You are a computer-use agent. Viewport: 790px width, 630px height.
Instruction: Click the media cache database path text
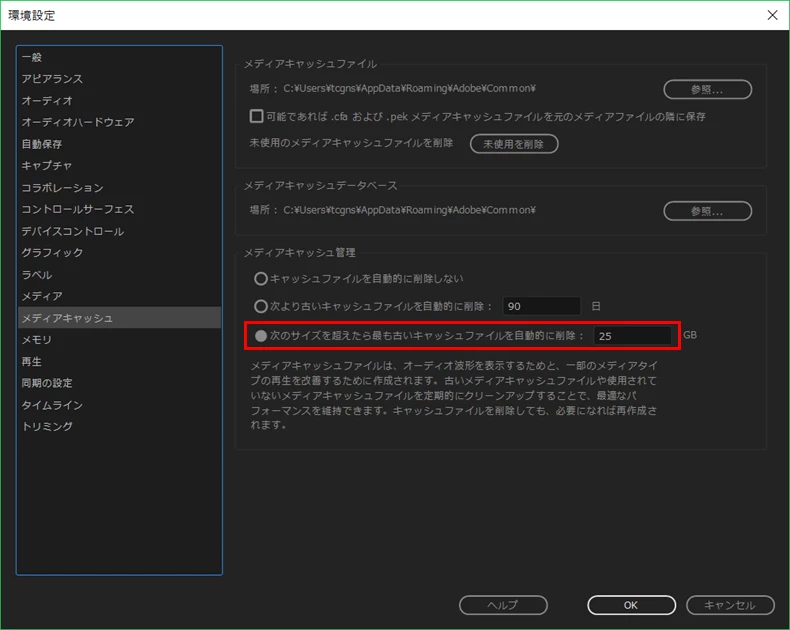tap(409, 210)
